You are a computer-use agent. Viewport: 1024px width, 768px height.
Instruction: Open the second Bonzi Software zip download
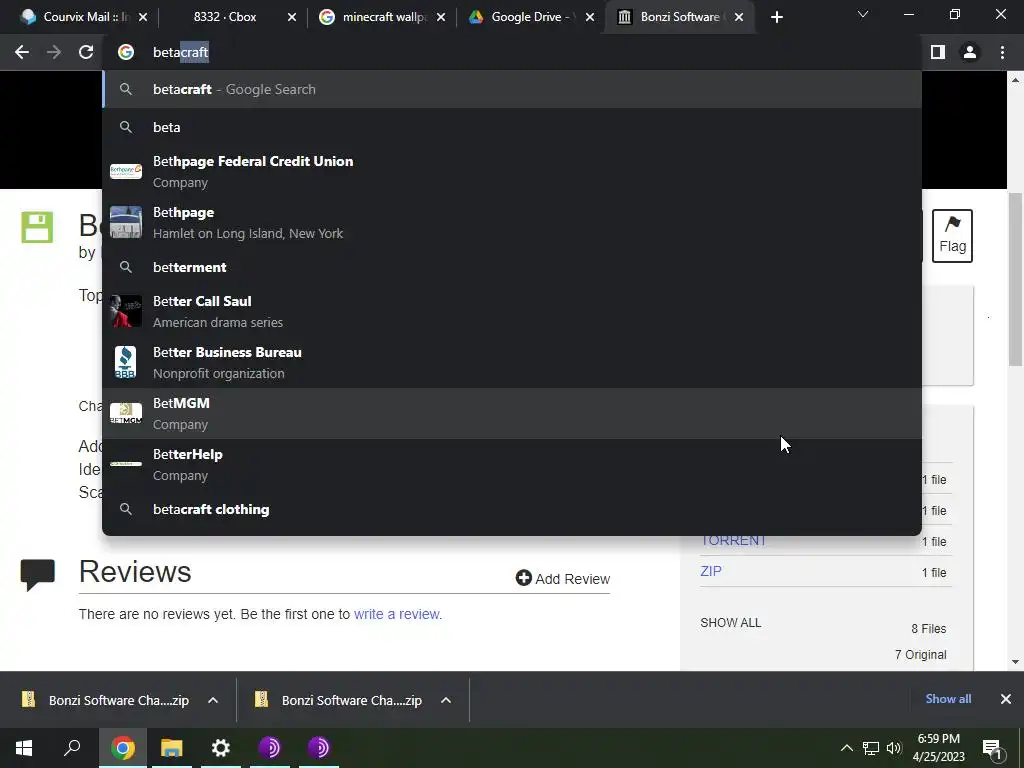pyautogui.click(x=339, y=700)
